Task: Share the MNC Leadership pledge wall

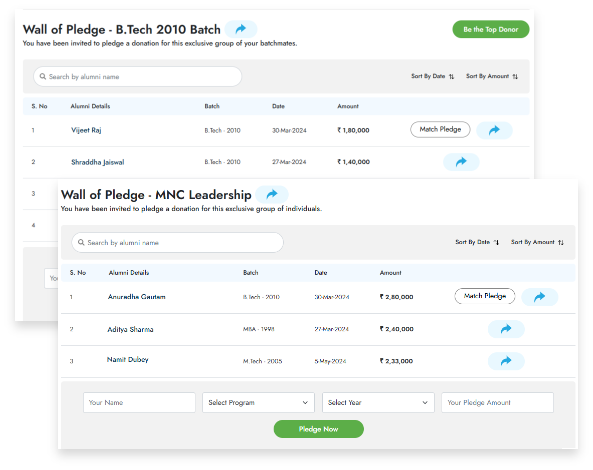Action: [x=272, y=195]
